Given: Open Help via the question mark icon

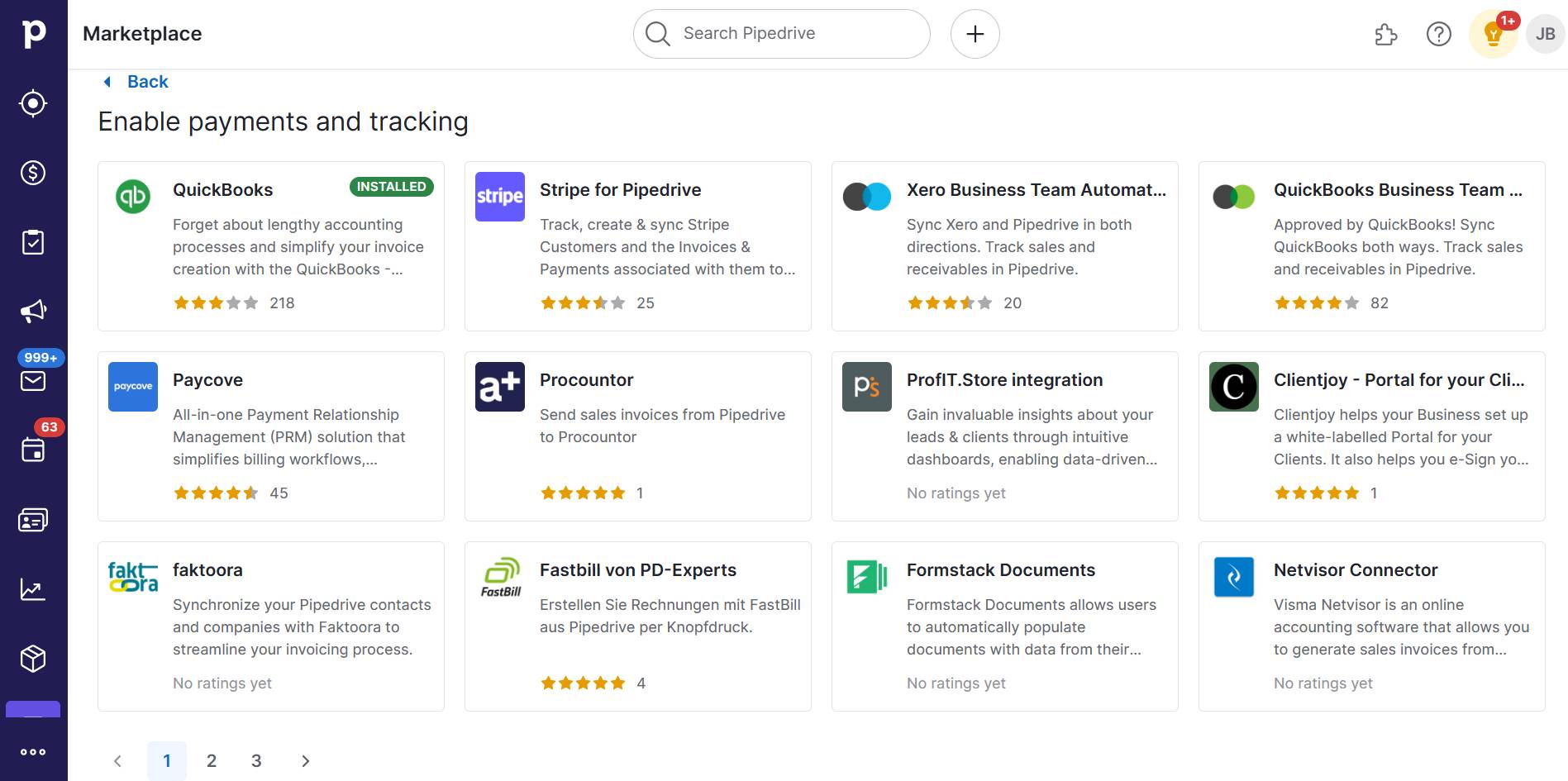Looking at the screenshot, I should pos(1438,35).
